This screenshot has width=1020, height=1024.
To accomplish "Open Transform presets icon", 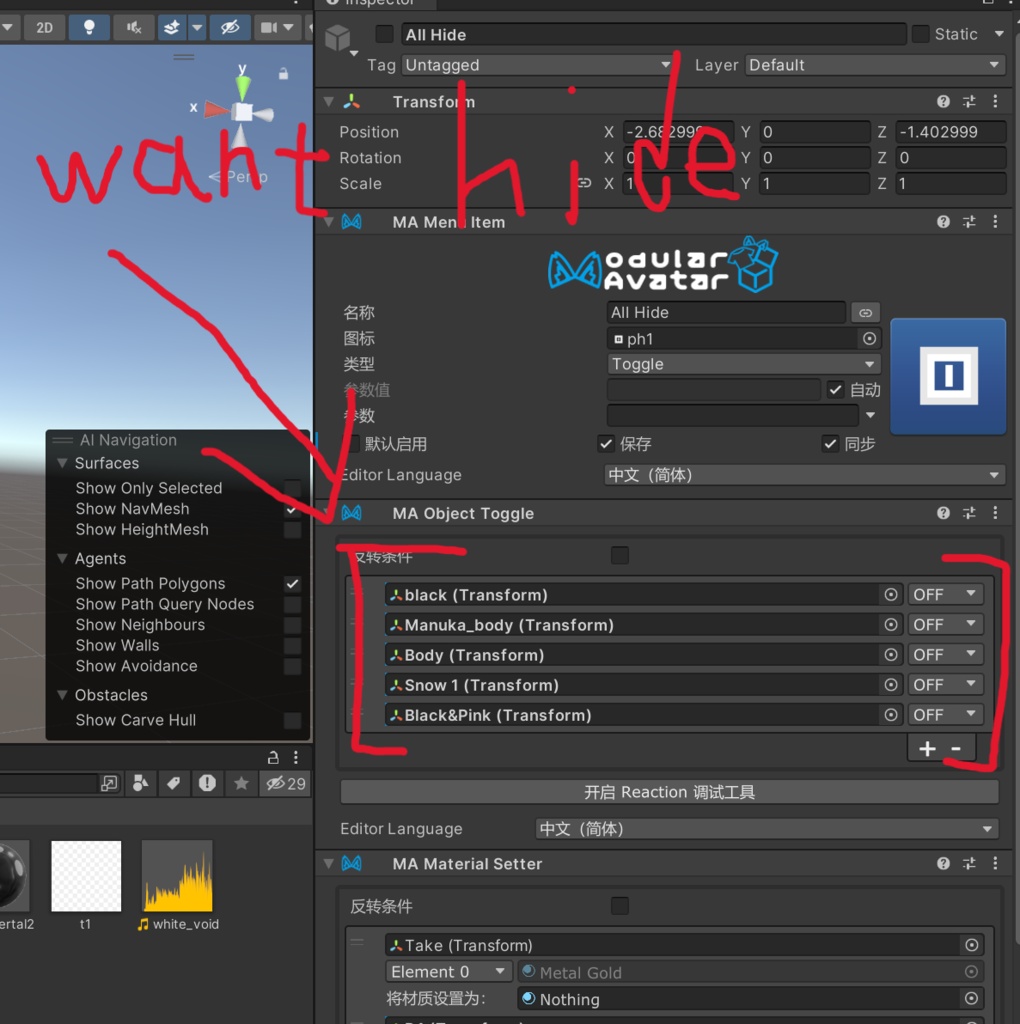I will tap(969, 101).
